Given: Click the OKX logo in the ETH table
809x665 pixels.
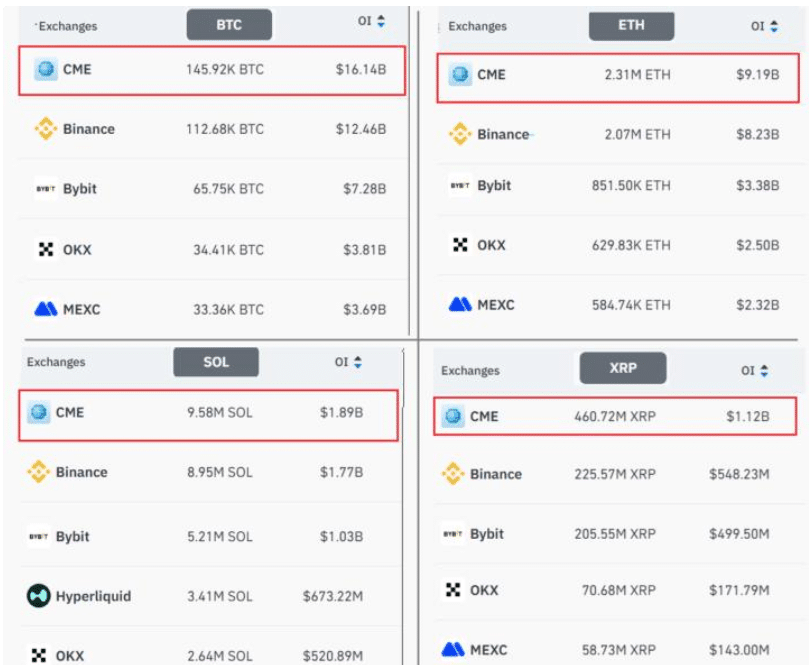Looking at the screenshot, I should coord(460,245).
